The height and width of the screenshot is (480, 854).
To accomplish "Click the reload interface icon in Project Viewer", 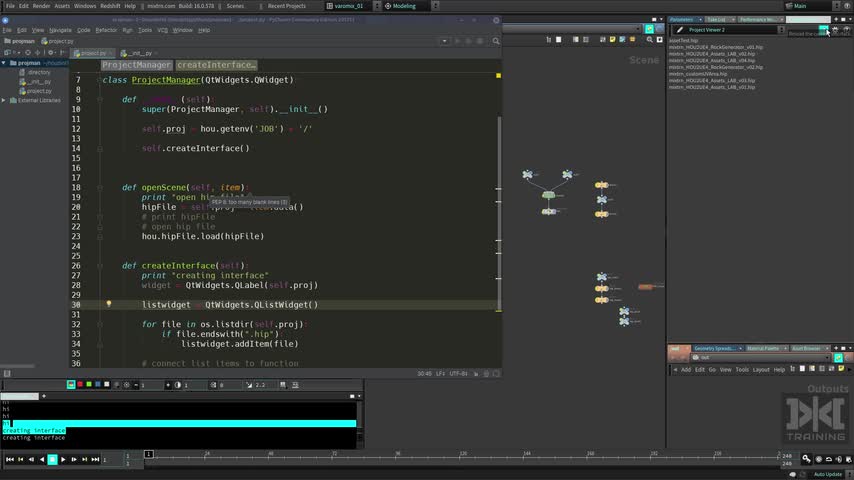I will click(x=824, y=29).
